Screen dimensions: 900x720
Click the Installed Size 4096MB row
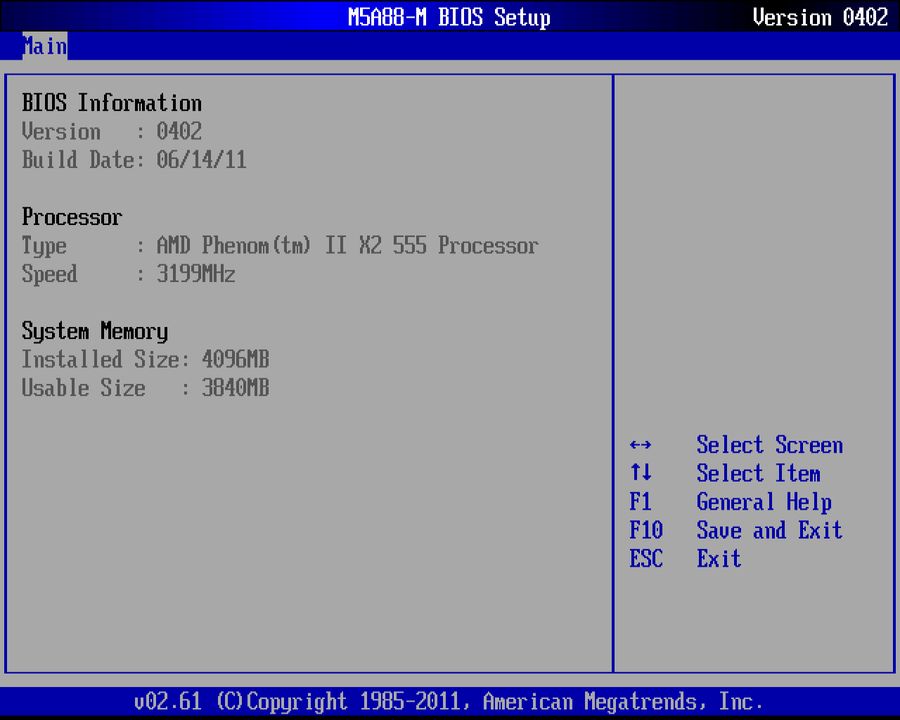click(x=146, y=359)
